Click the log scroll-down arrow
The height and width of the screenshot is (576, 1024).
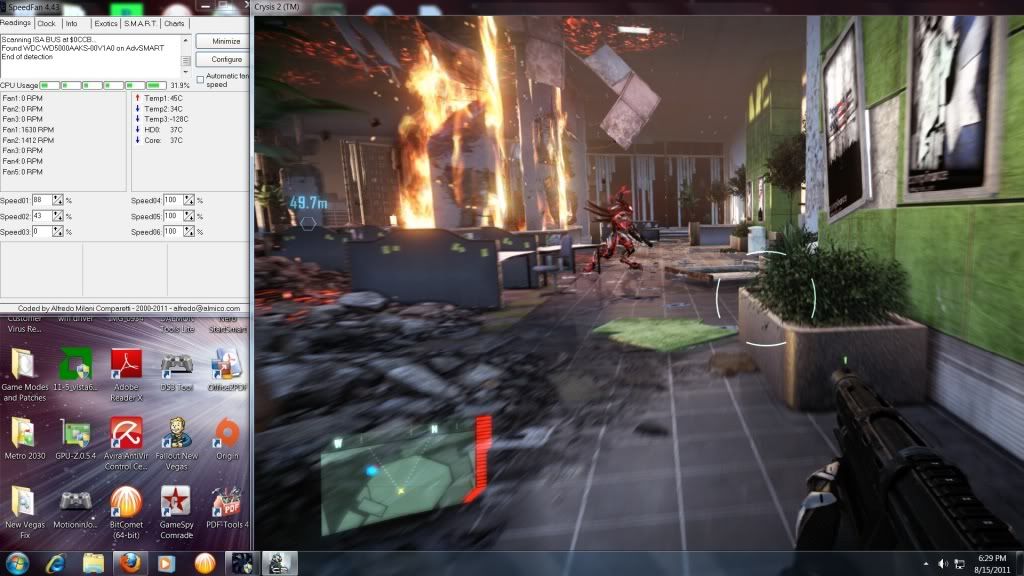186,72
